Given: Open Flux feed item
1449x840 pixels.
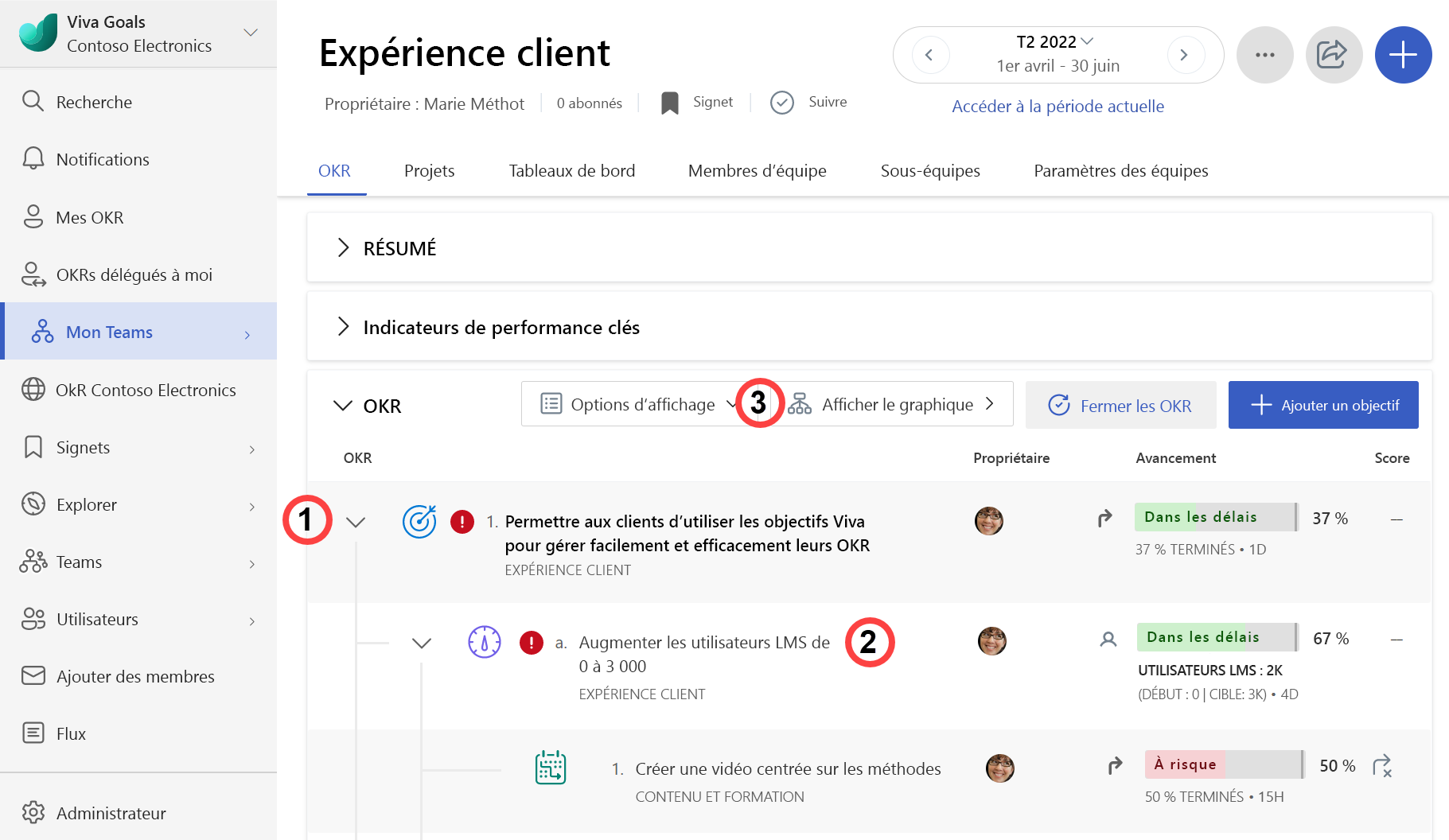Looking at the screenshot, I should (x=138, y=733).
